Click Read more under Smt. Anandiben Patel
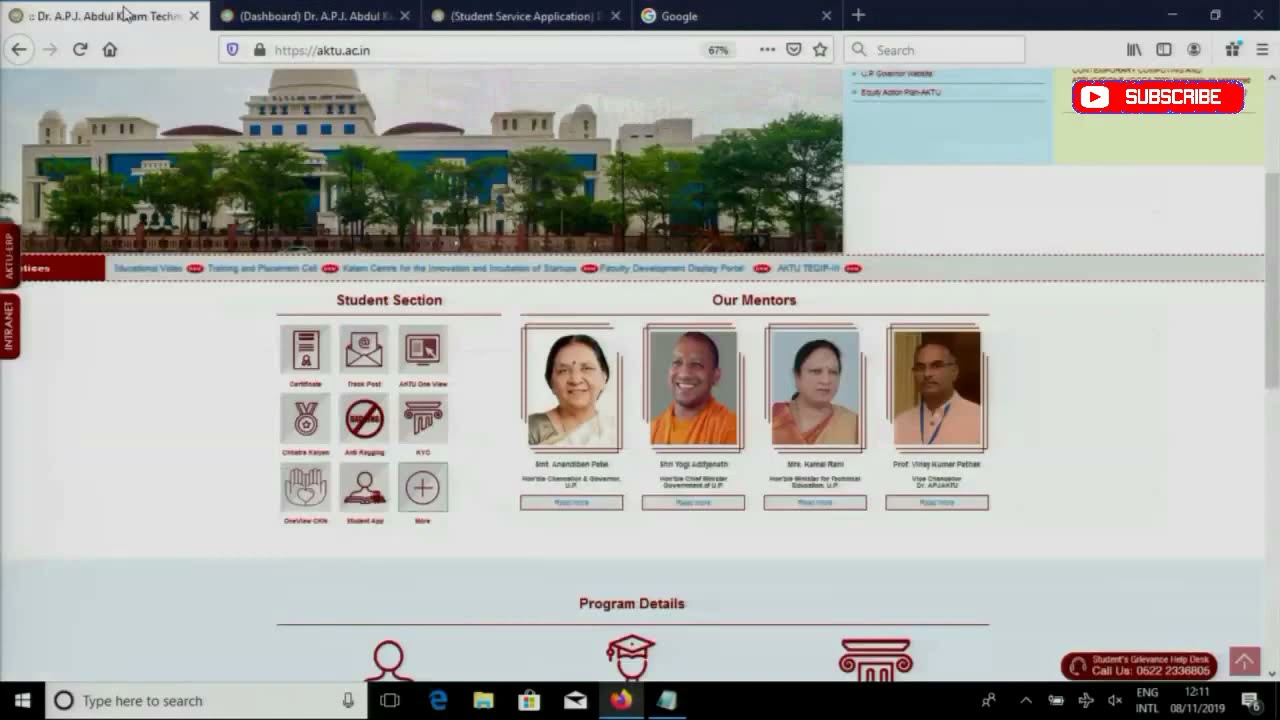This screenshot has width=1280, height=720. (571, 502)
